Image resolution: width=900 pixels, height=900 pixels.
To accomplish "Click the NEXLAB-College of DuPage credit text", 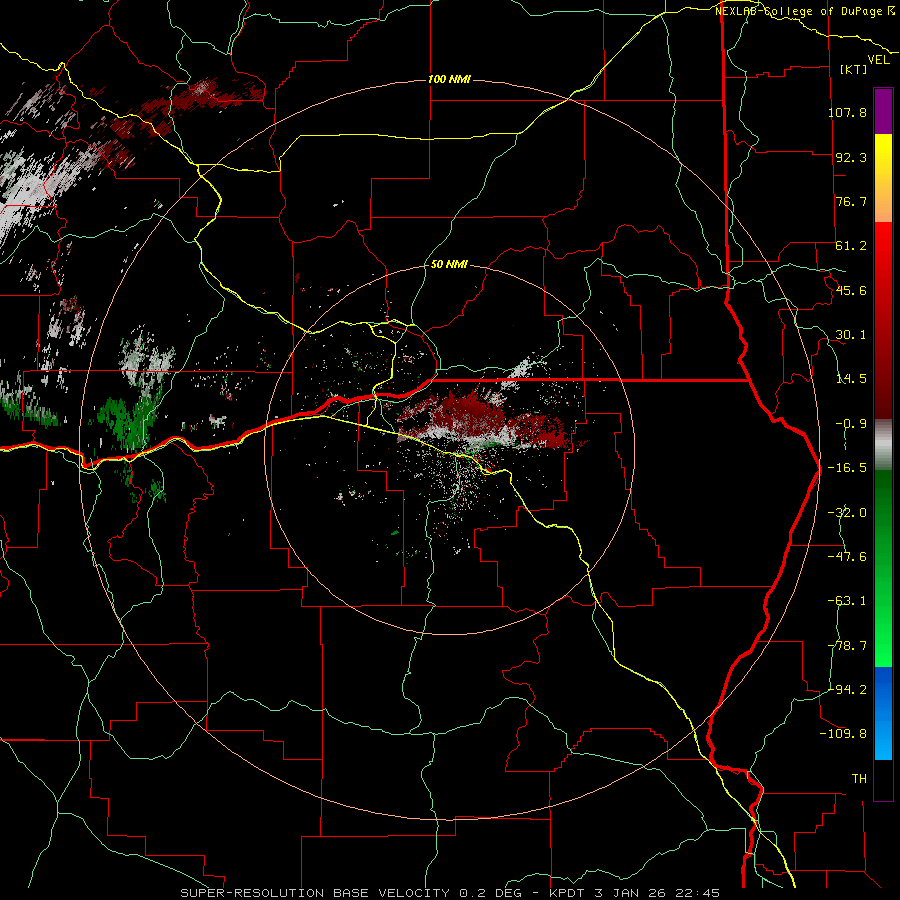I will tap(805, 11).
